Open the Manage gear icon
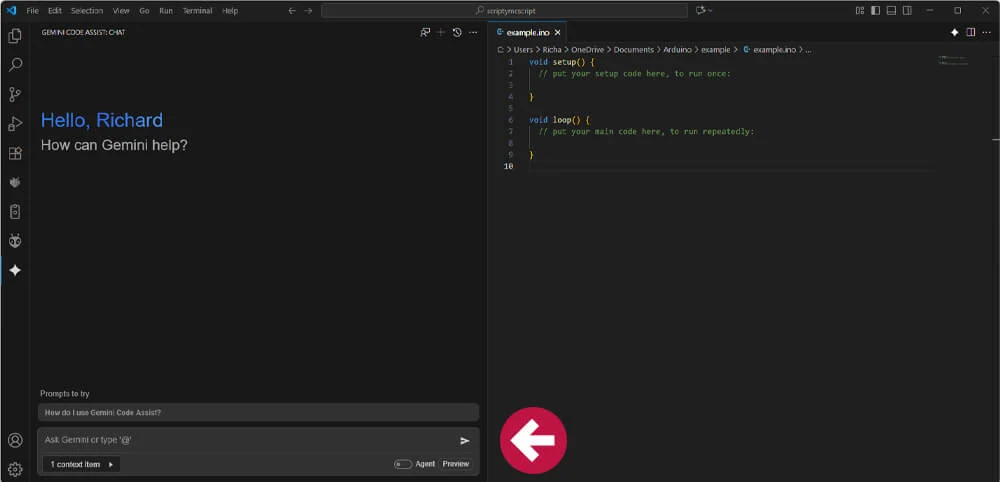This screenshot has width=1000, height=482. 15,470
